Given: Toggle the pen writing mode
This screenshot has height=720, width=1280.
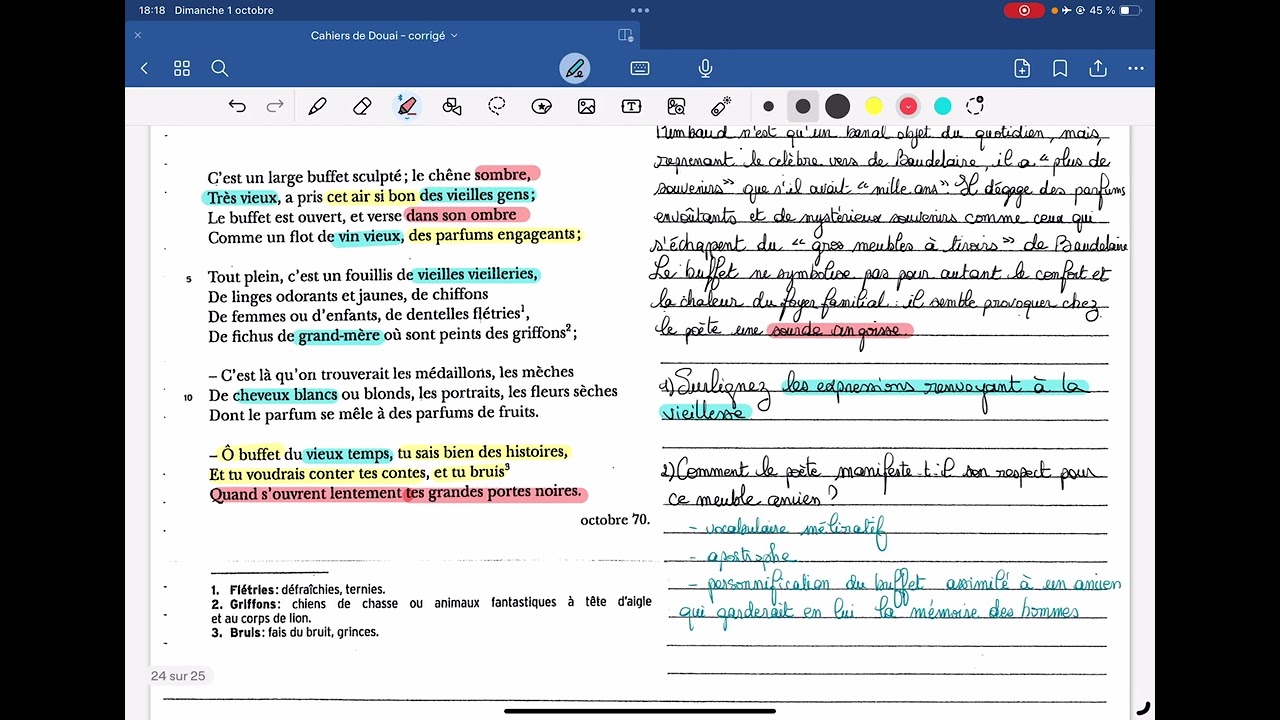Looking at the screenshot, I should (575, 68).
